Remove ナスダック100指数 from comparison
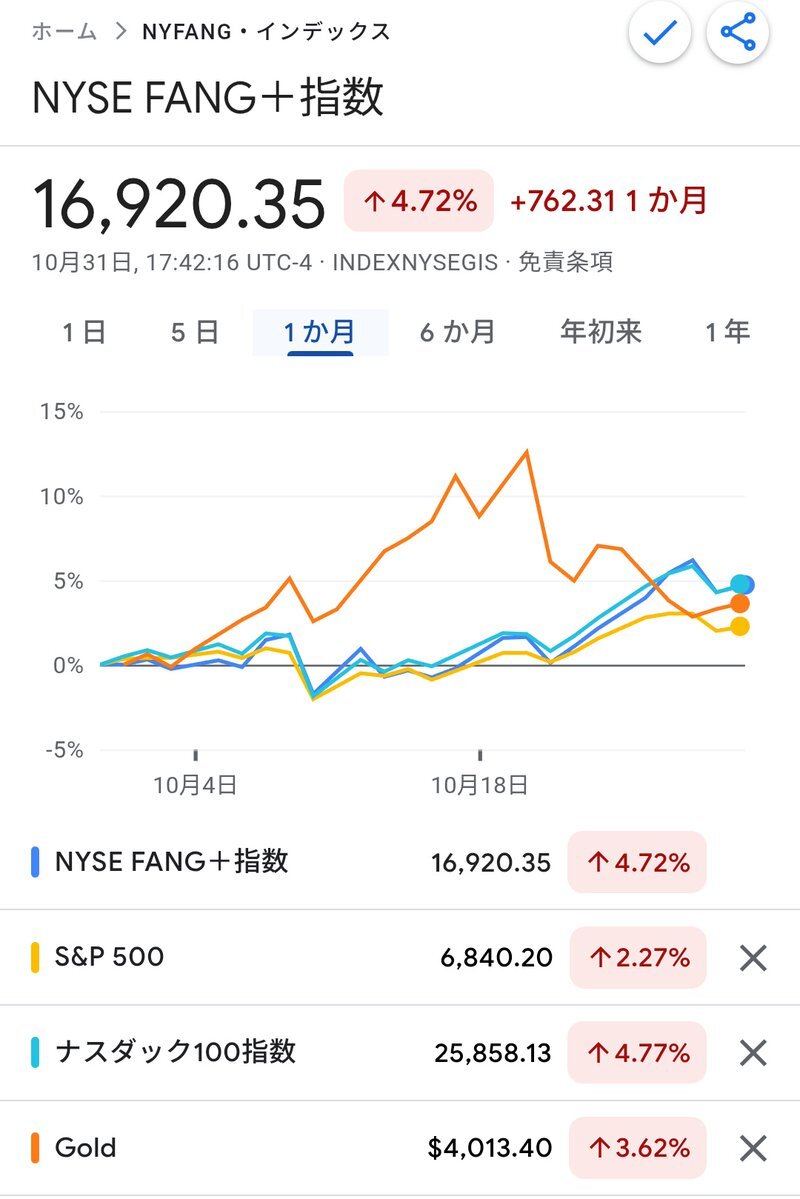Screen dimensions: 800x1199 click(x=752, y=1052)
